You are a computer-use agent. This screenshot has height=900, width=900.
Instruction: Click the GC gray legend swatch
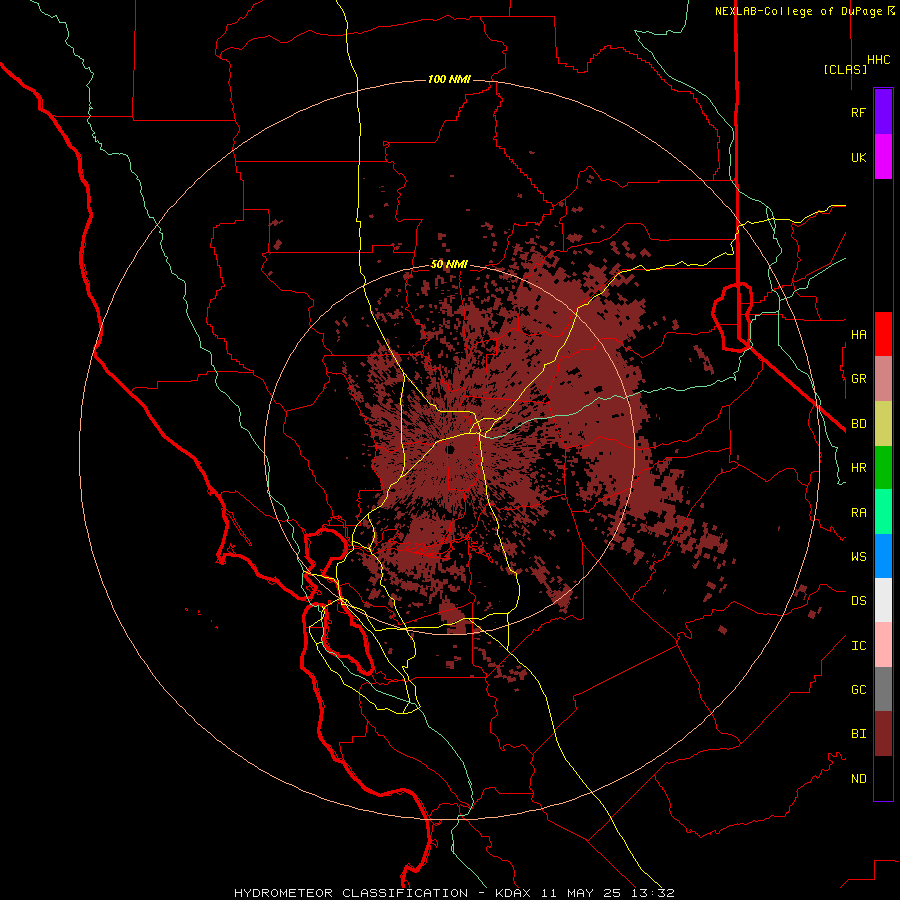[883, 689]
